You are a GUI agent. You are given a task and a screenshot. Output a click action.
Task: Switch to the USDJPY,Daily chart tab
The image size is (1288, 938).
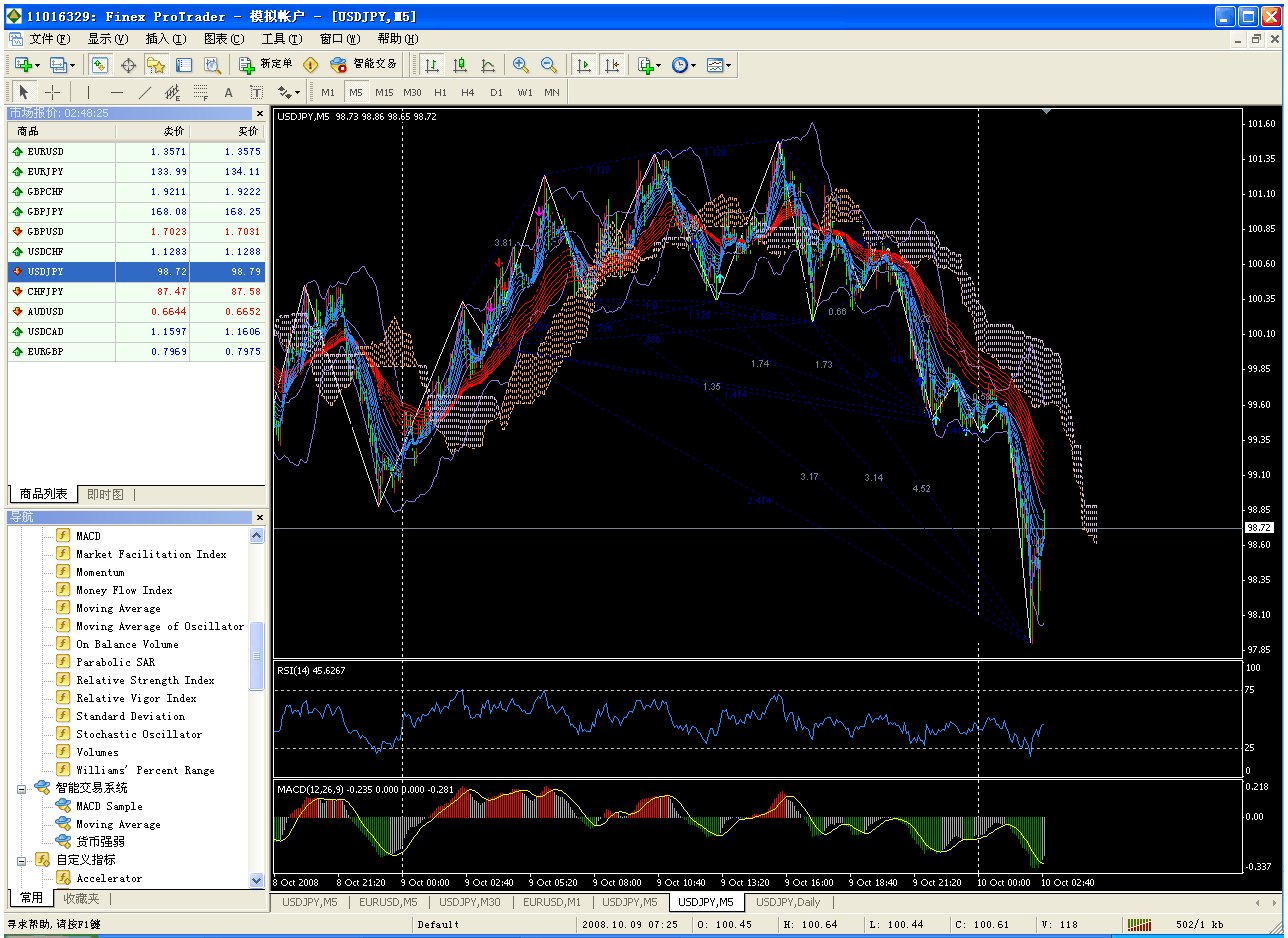[787, 902]
